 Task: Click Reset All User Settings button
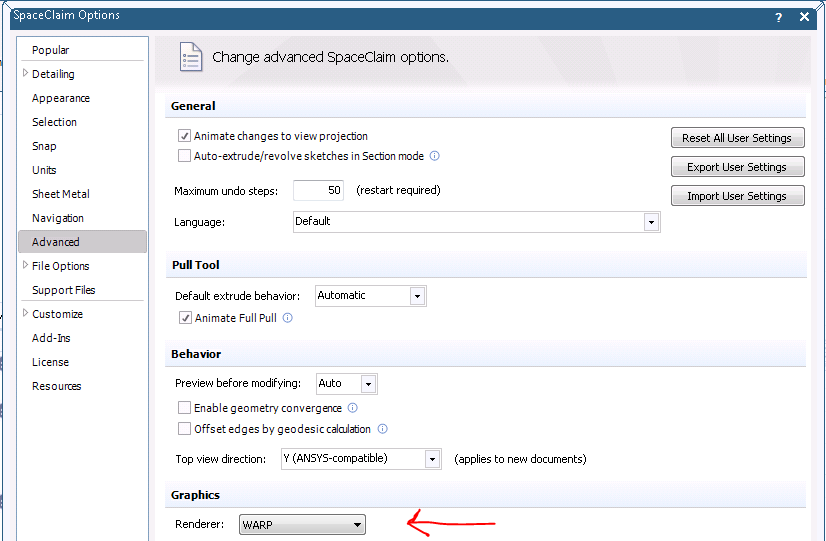click(738, 138)
